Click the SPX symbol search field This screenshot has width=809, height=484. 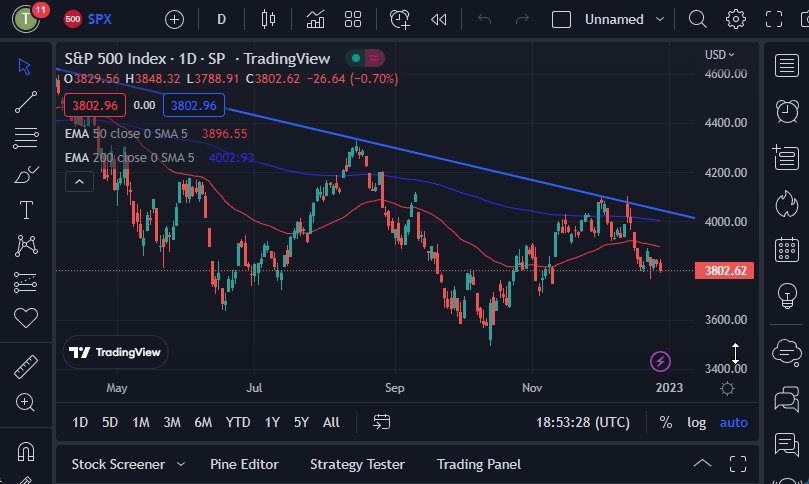coord(99,19)
